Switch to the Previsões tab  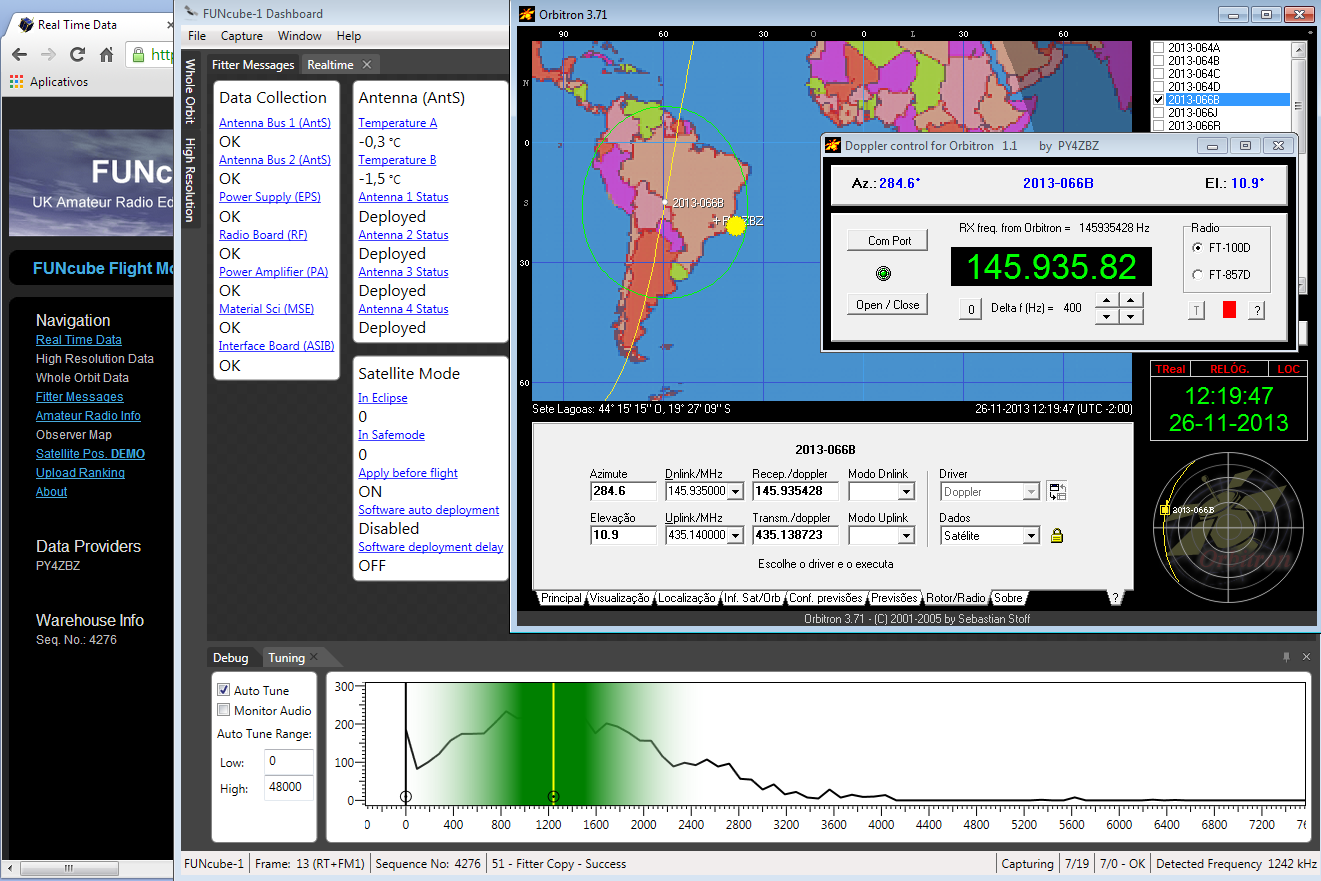[x=894, y=598]
